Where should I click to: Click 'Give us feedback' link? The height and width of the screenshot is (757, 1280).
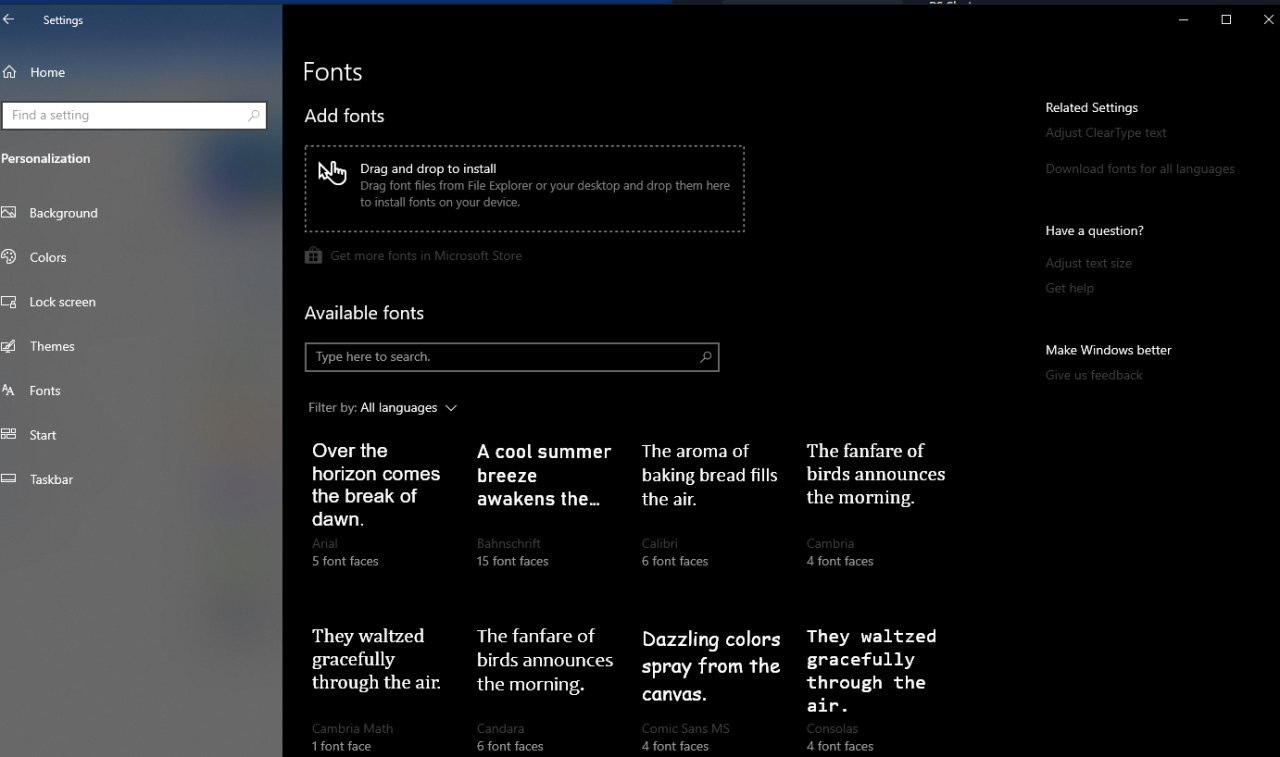point(1094,376)
